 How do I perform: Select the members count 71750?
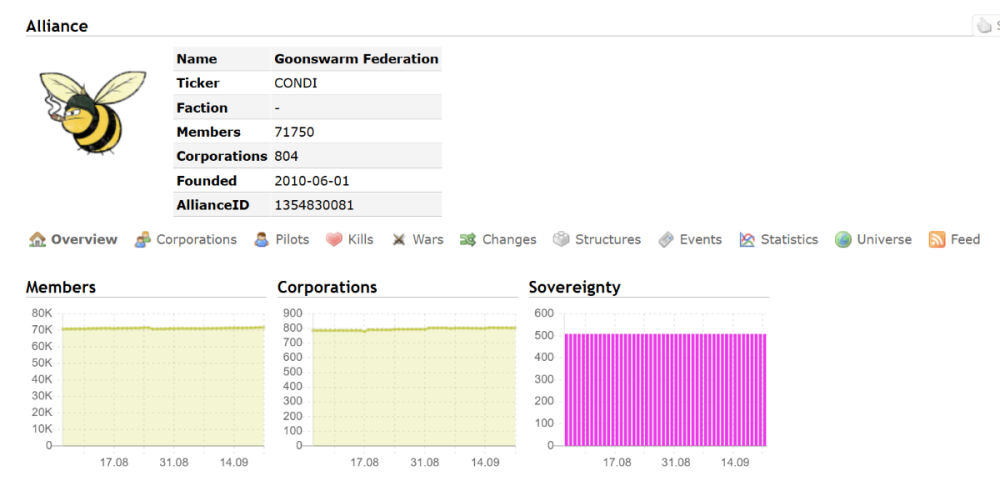(295, 132)
